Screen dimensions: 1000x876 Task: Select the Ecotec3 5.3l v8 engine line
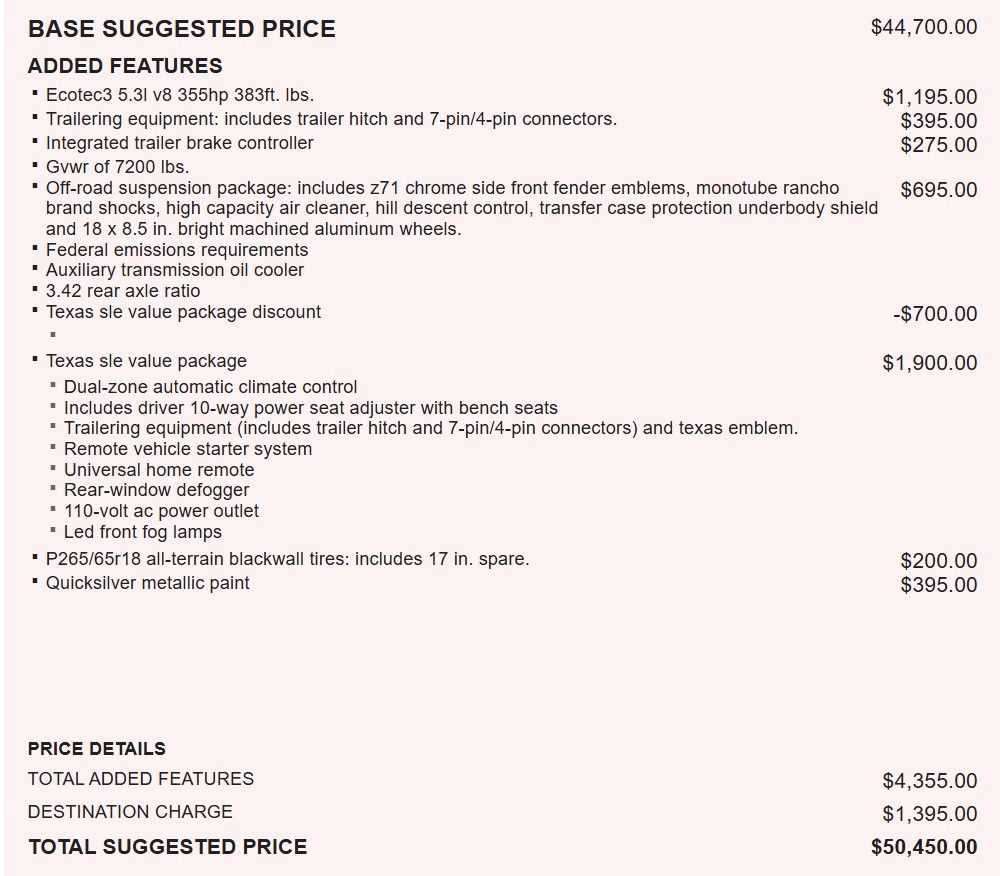pos(180,95)
